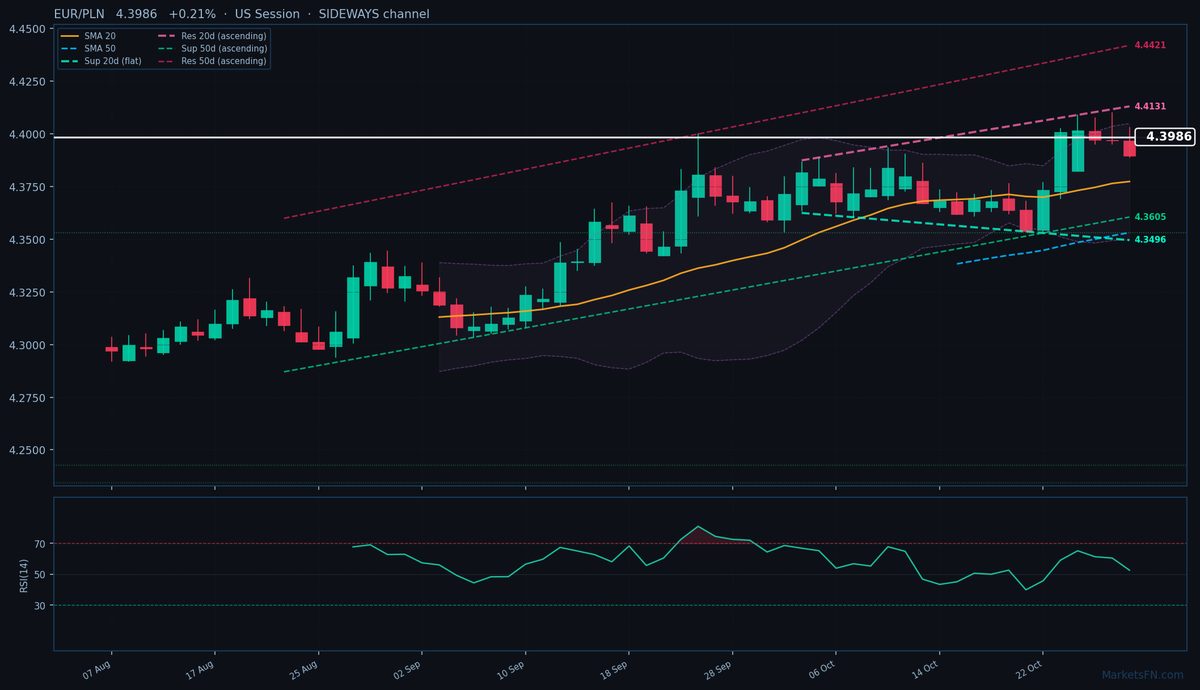
Task: Click the Res 20d (ascending) legend entry
Action: point(212,36)
